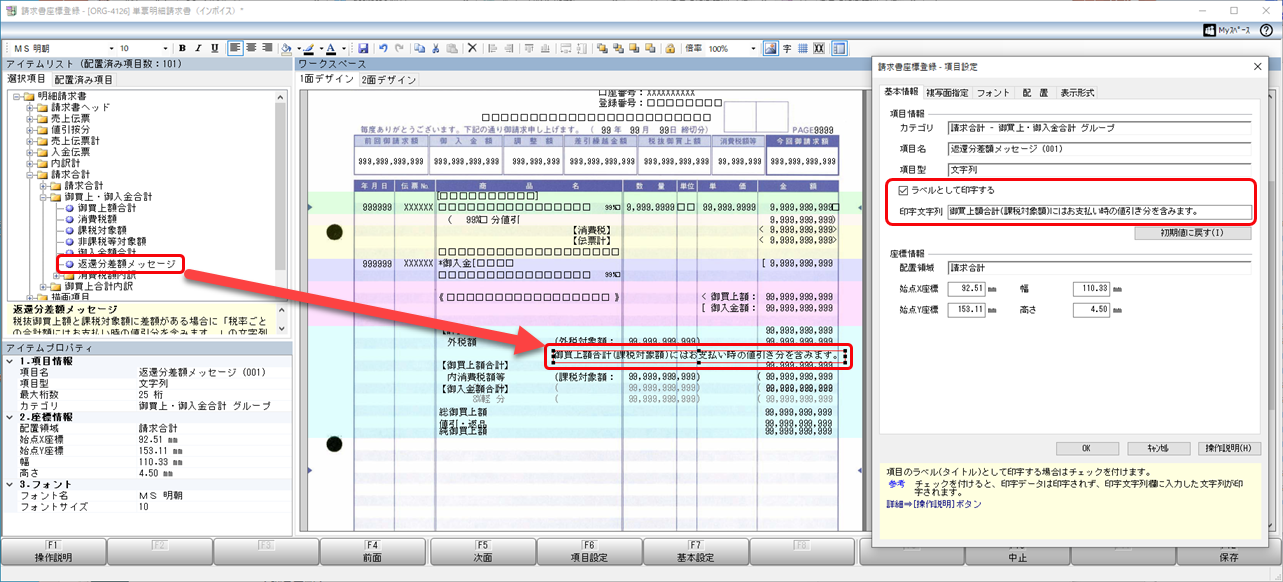Open the 配置 tab in dialog
Screen dimensions: 1283x582
[x=1035, y=92]
